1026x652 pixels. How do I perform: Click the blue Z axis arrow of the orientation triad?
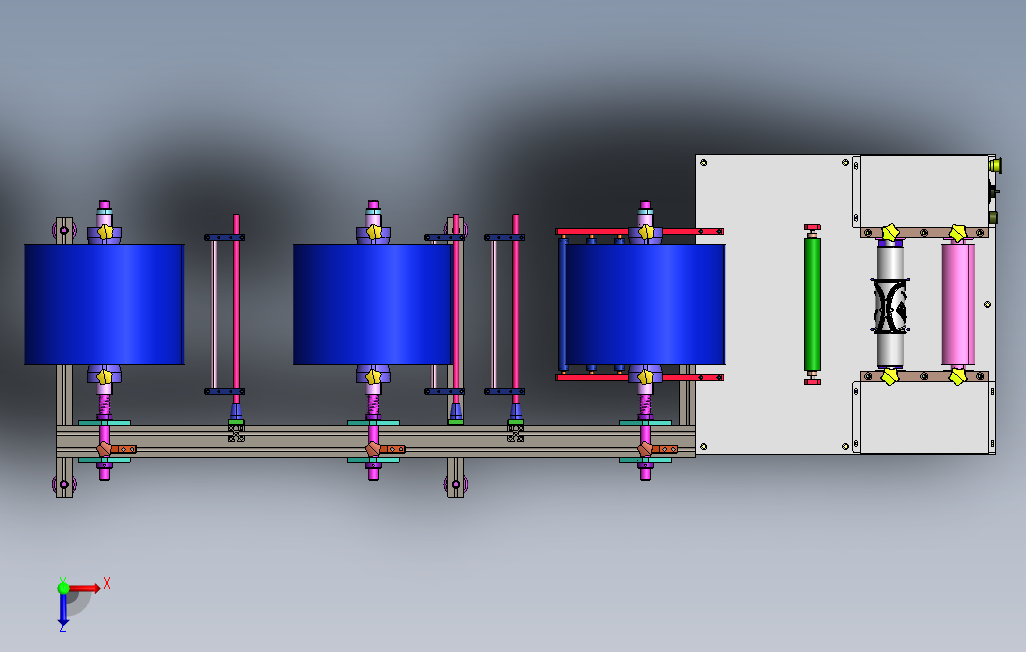pos(63,609)
